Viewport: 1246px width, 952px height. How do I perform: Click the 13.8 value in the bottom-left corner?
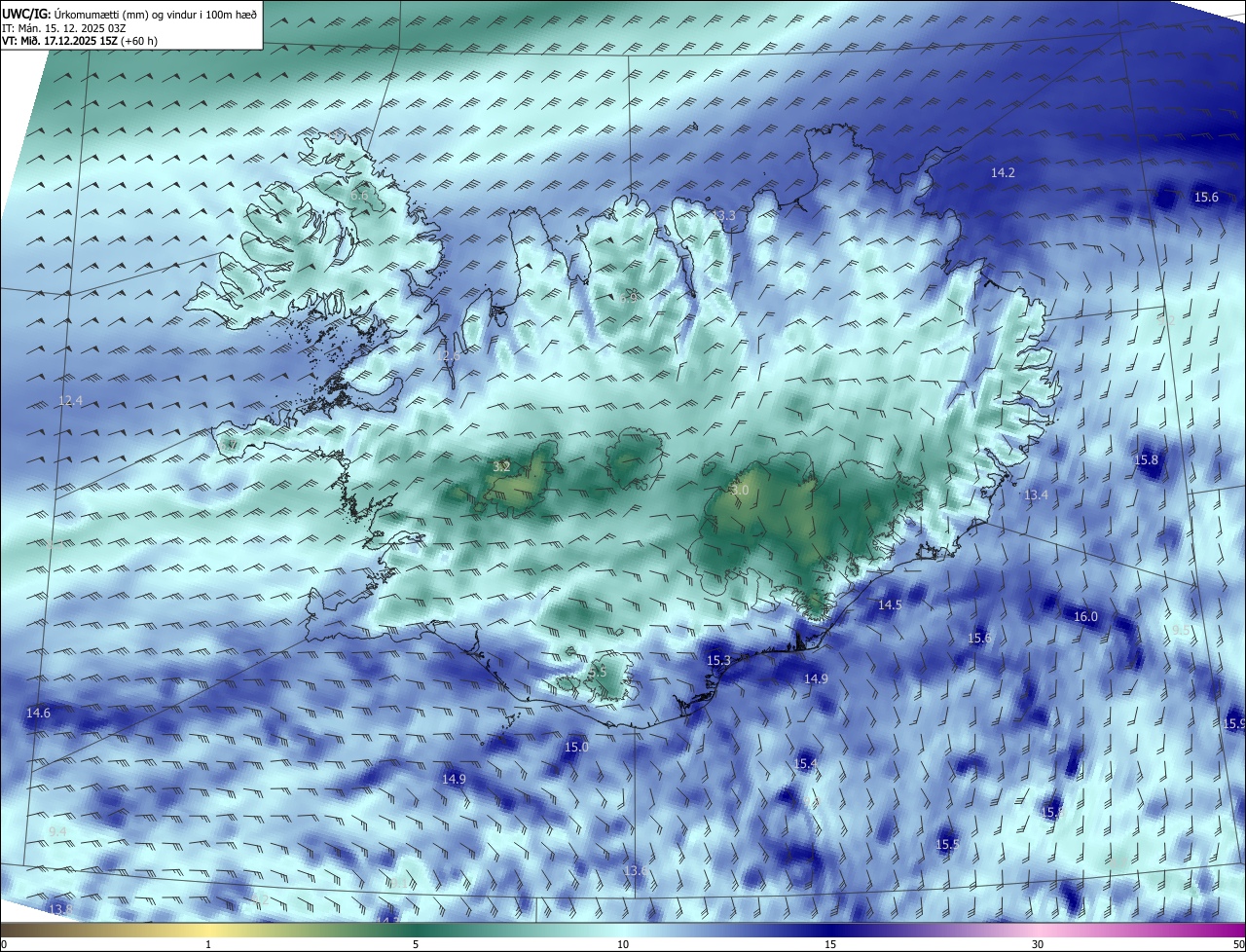[x=60, y=909]
